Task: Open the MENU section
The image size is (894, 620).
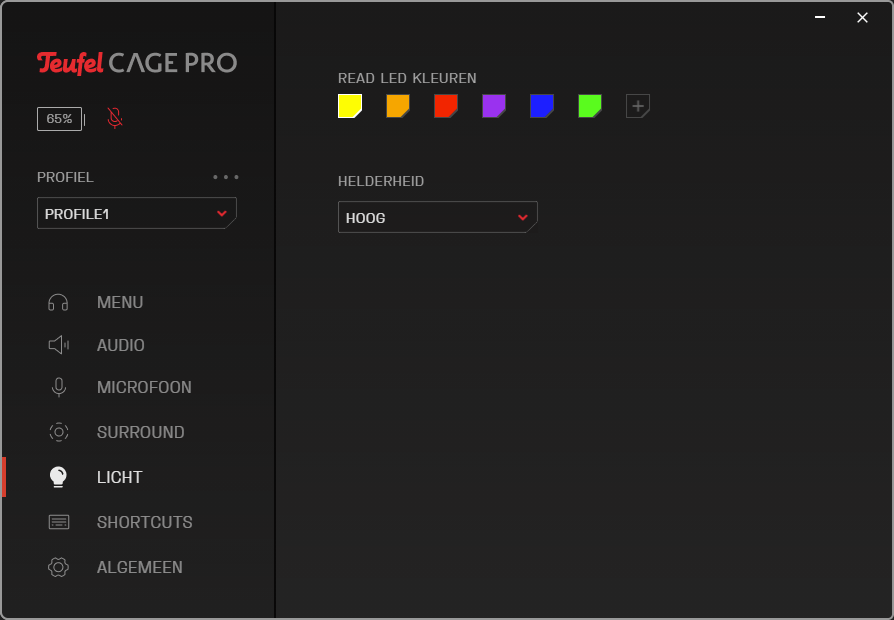Action: [120, 302]
